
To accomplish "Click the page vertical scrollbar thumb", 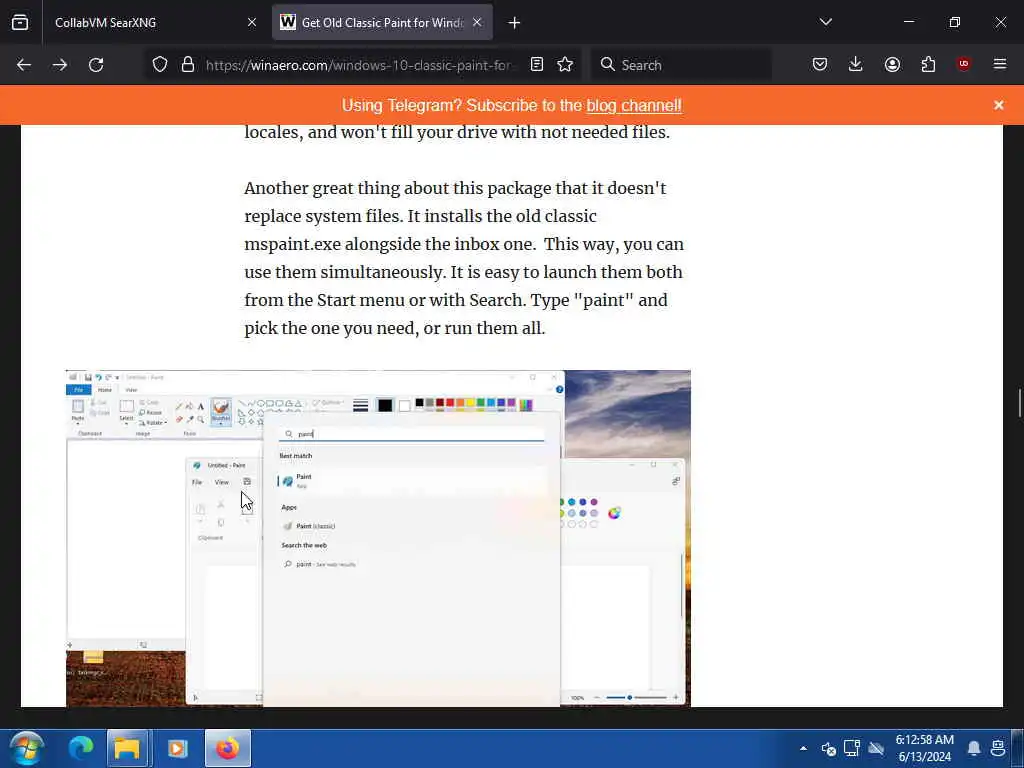I will pos(1019,402).
